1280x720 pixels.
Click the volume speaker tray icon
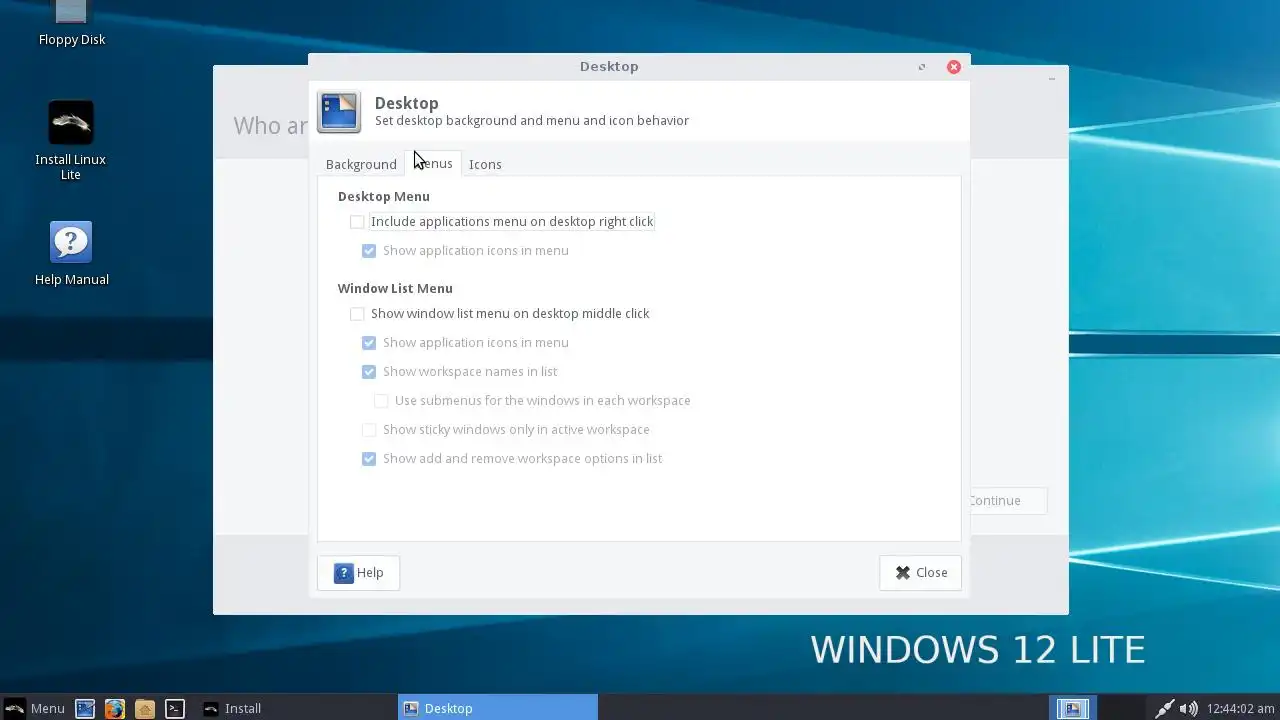(x=1188, y=708)
